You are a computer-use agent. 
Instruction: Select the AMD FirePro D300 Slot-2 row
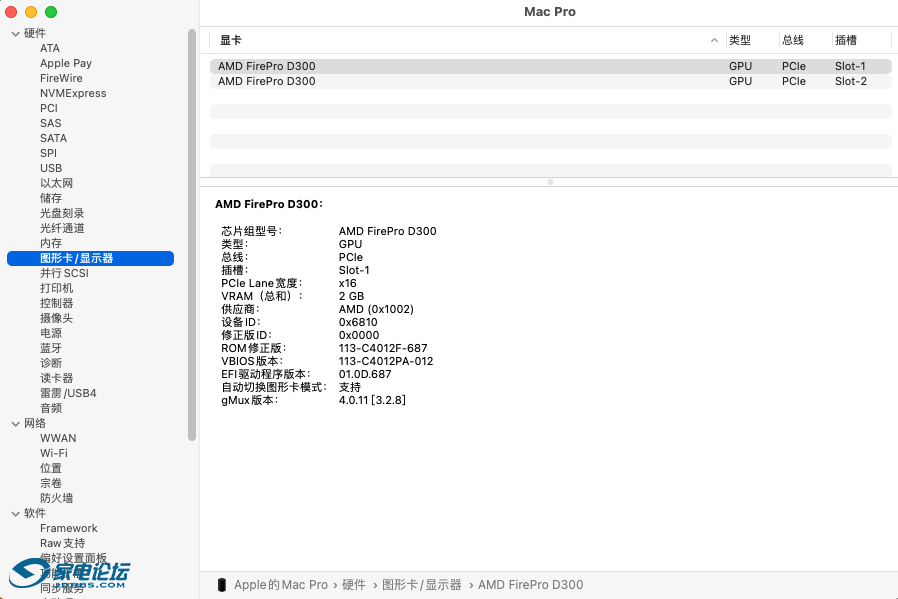coord(550,81)
